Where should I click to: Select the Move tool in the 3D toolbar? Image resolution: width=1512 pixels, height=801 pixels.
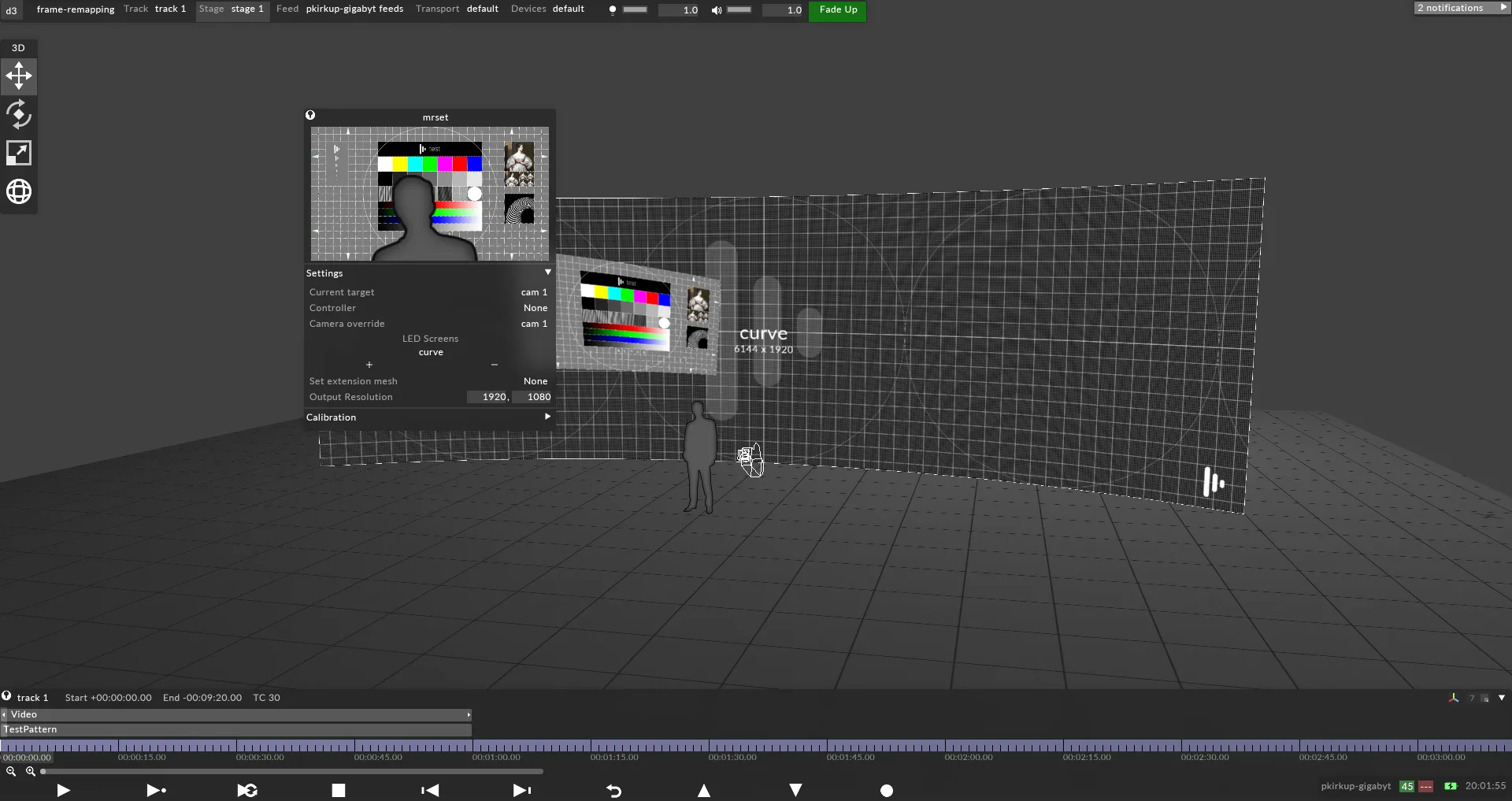pos(18,76)
